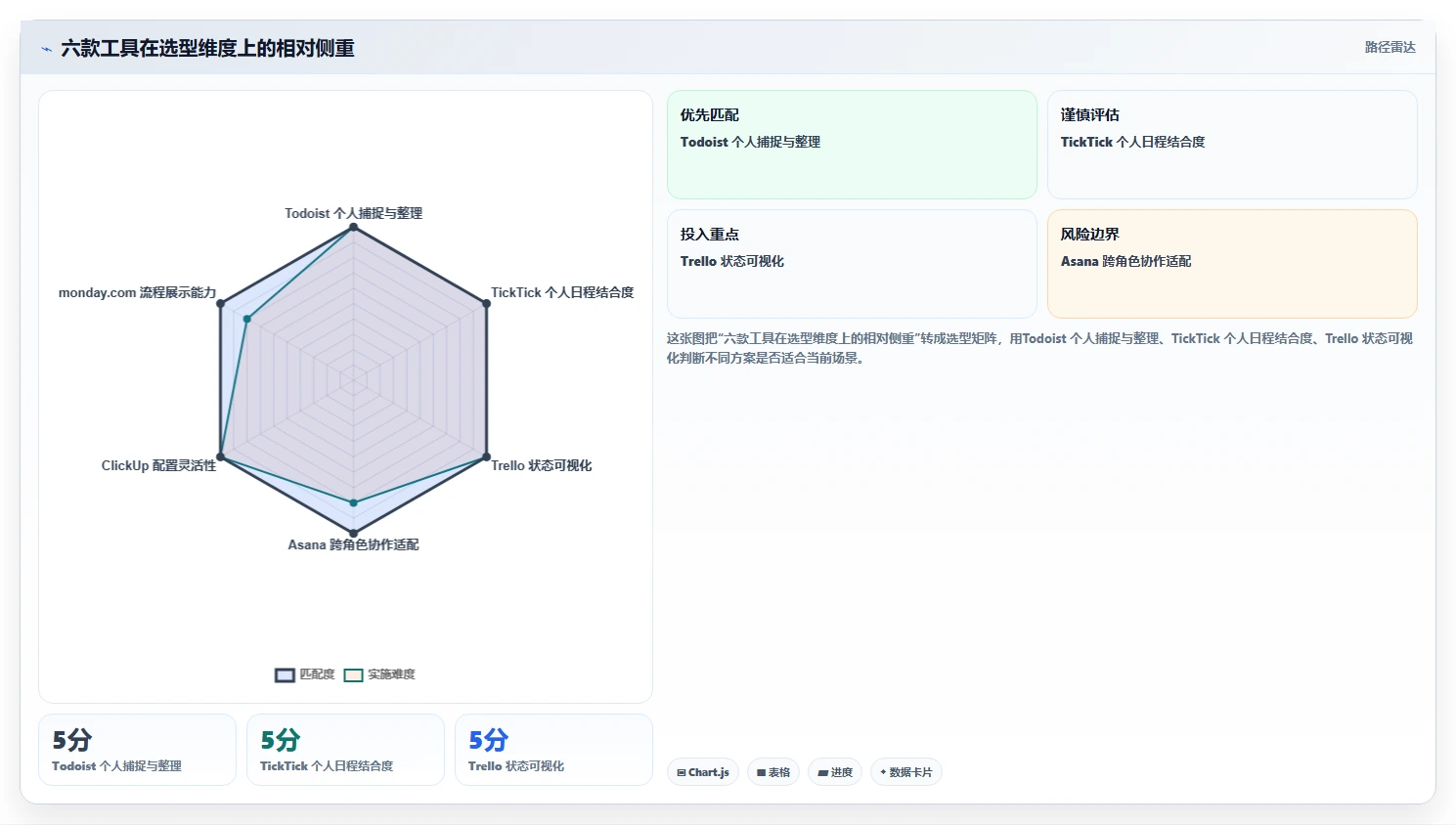Click the 数据卡片 tag chip
Viewport: 1456px width, 825px height.
906,772
